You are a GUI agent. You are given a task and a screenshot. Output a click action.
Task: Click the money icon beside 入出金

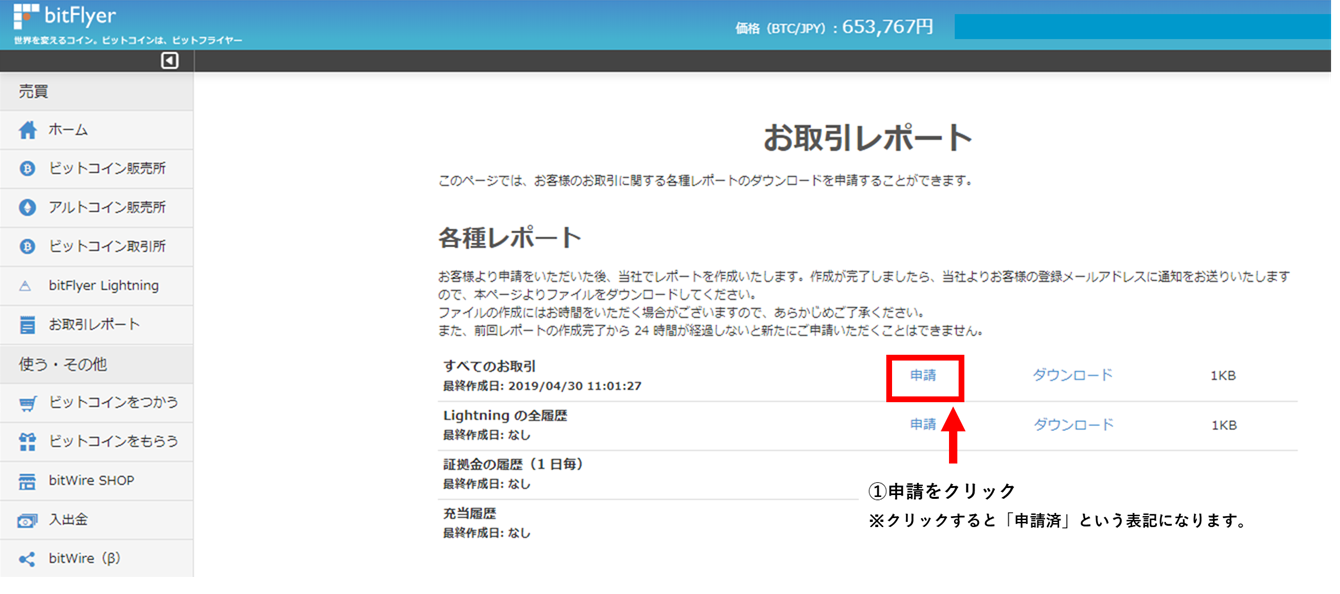tap(28, 520)
